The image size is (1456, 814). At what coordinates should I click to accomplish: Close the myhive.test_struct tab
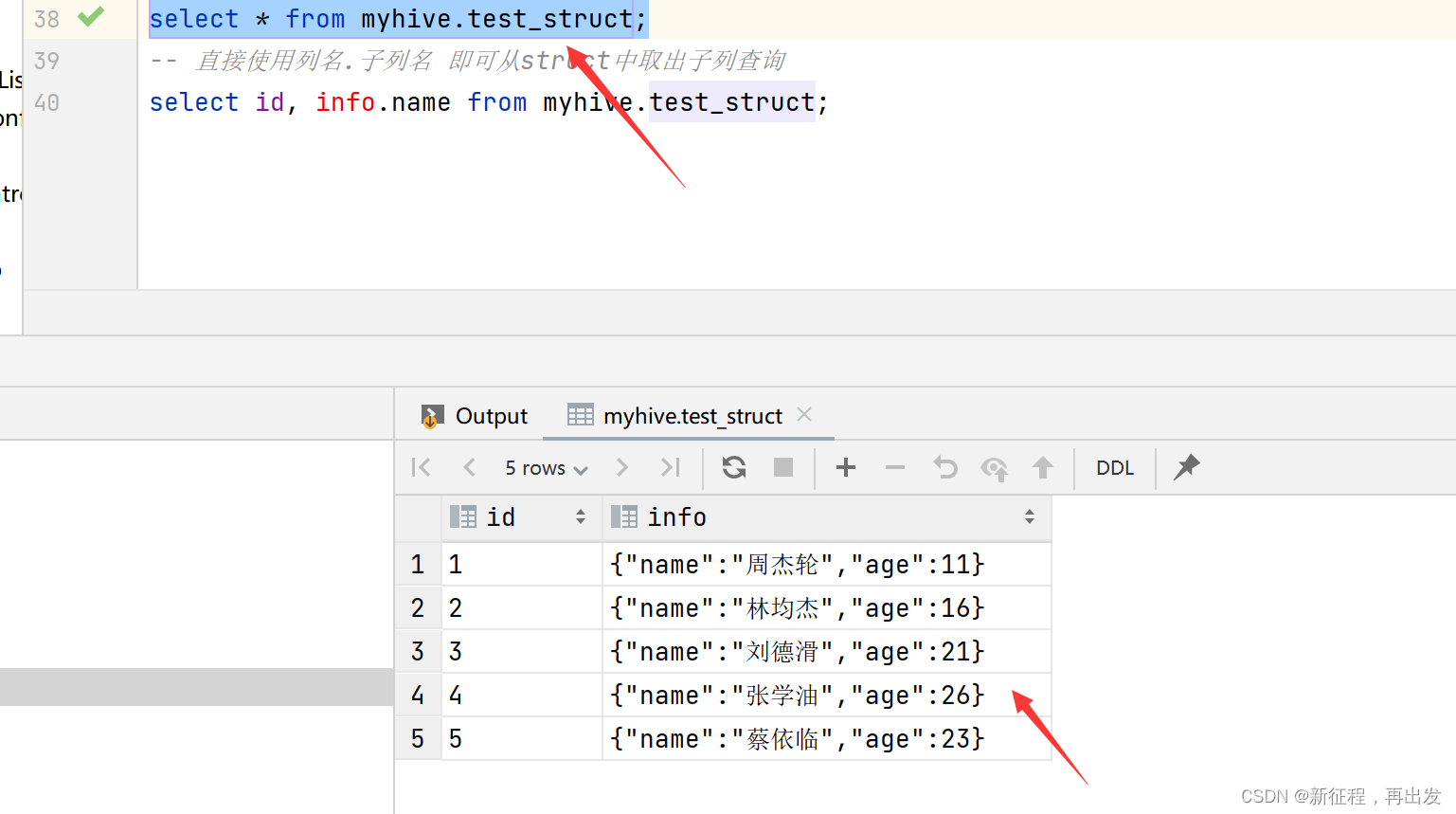click(x=804, y=414)
